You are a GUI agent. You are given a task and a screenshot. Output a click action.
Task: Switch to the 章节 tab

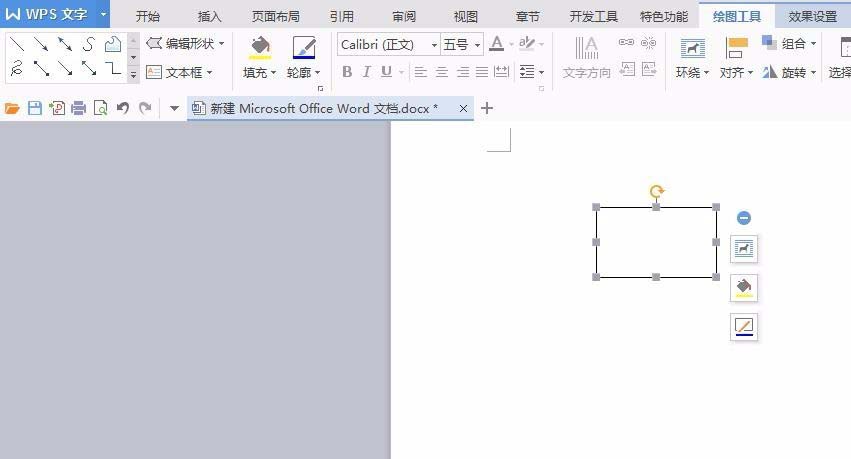pos(528,16)
